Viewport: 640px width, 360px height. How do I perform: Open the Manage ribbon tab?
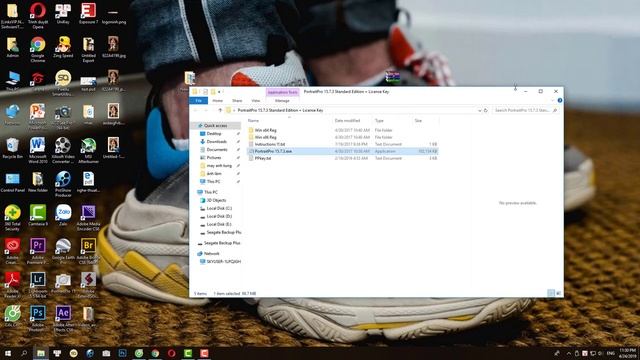[x=282, y=100]
